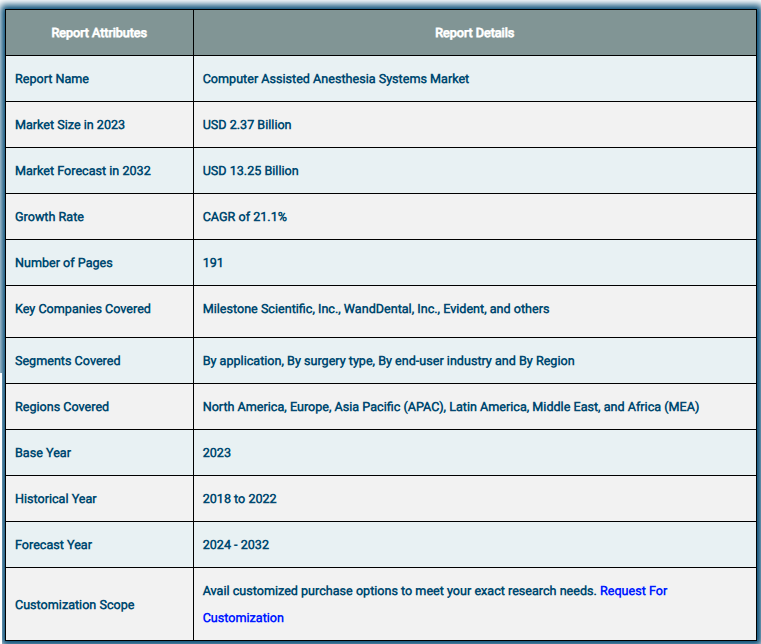
Task: Select the 'CAGR of 21.1%' value
Action: (245, 216)
